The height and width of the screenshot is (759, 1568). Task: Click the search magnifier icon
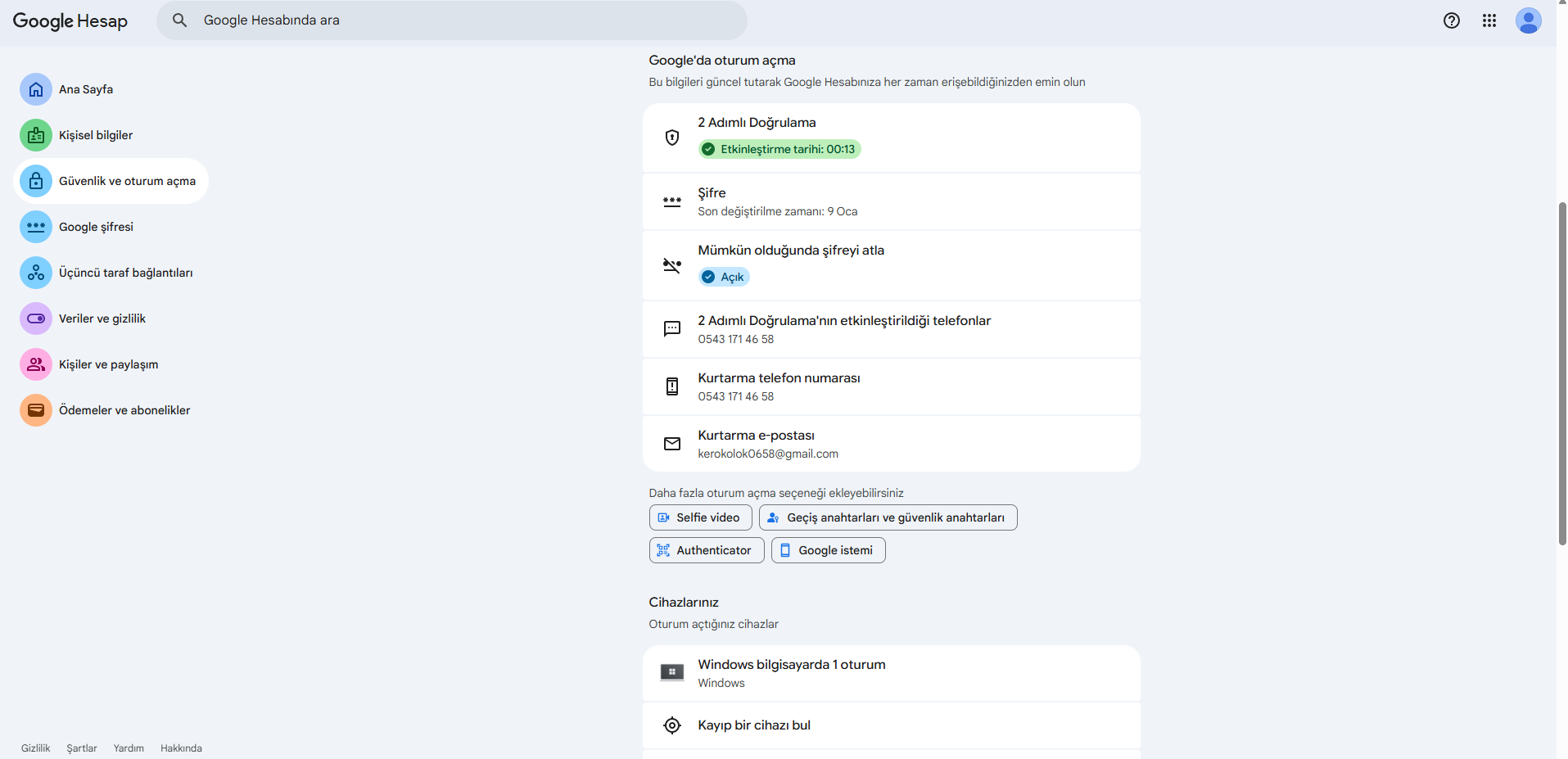pyautogui.click(x=179, y=20)
